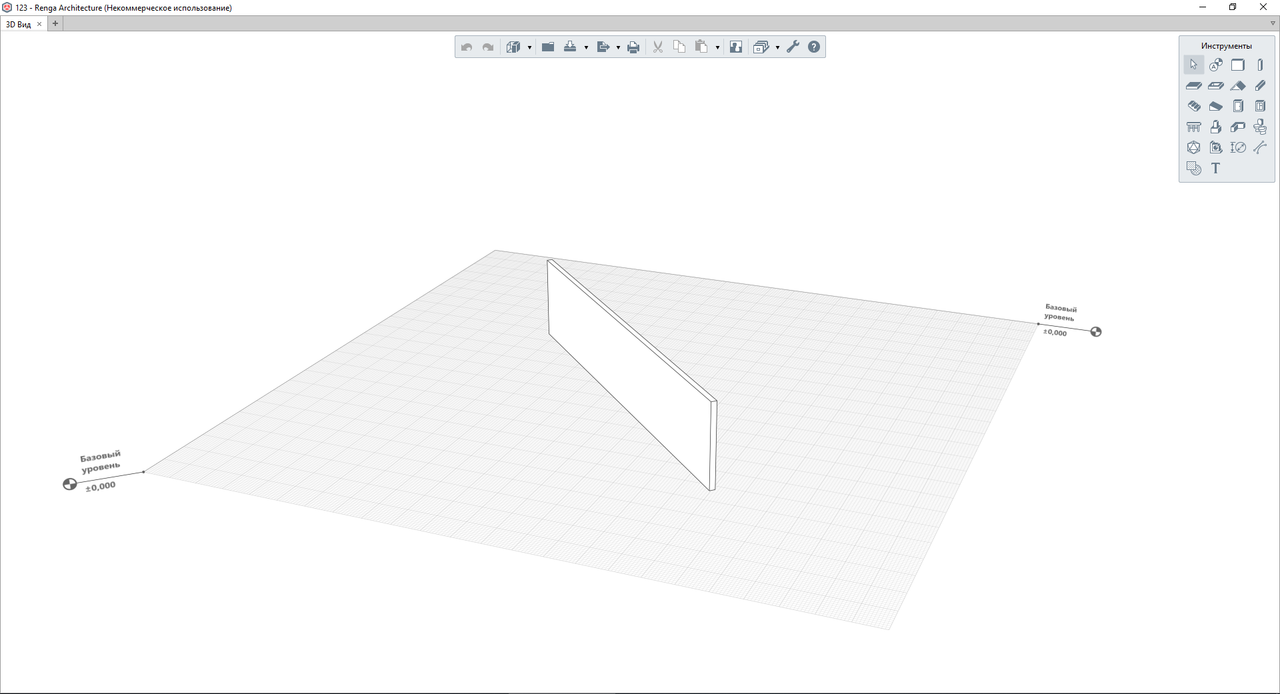Redo the last undone action
This screenshot has height=694, width=1280.
488,47
